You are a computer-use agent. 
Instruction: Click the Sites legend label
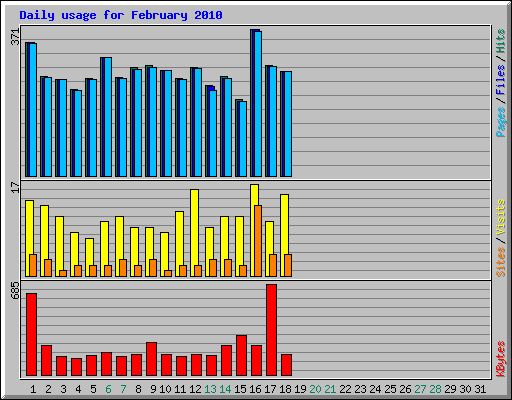pyautogui.click(x=500, y=262)
